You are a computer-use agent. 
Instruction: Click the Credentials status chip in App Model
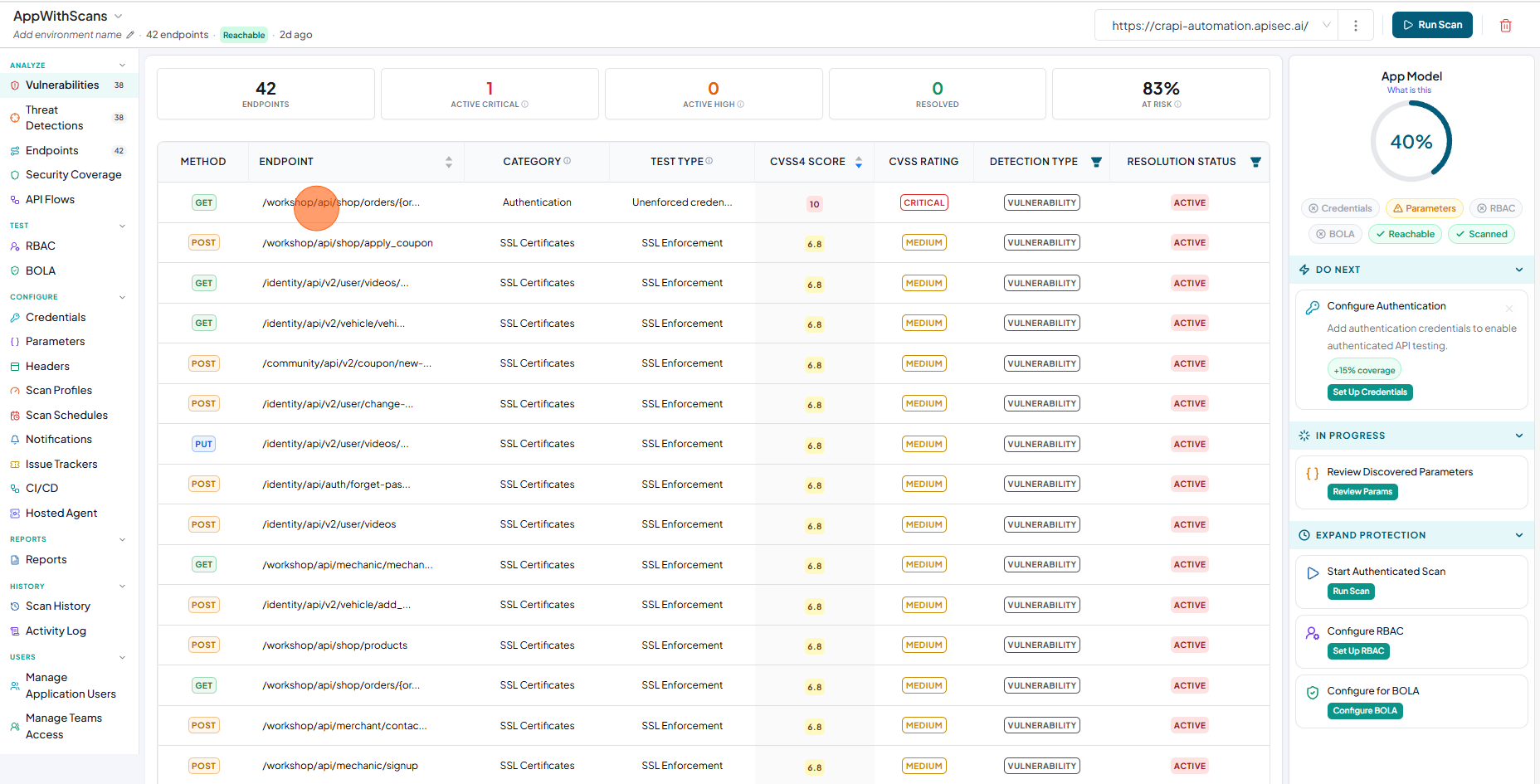pyautogui.click(x=1341, y=208)
